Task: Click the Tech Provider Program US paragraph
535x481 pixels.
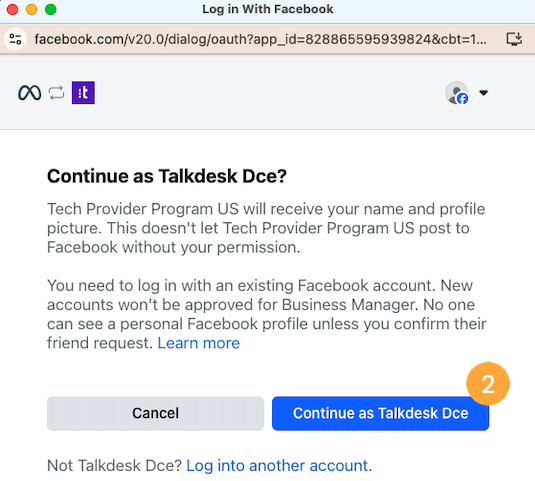Action: pyautogui.click(x=266, y=228)
